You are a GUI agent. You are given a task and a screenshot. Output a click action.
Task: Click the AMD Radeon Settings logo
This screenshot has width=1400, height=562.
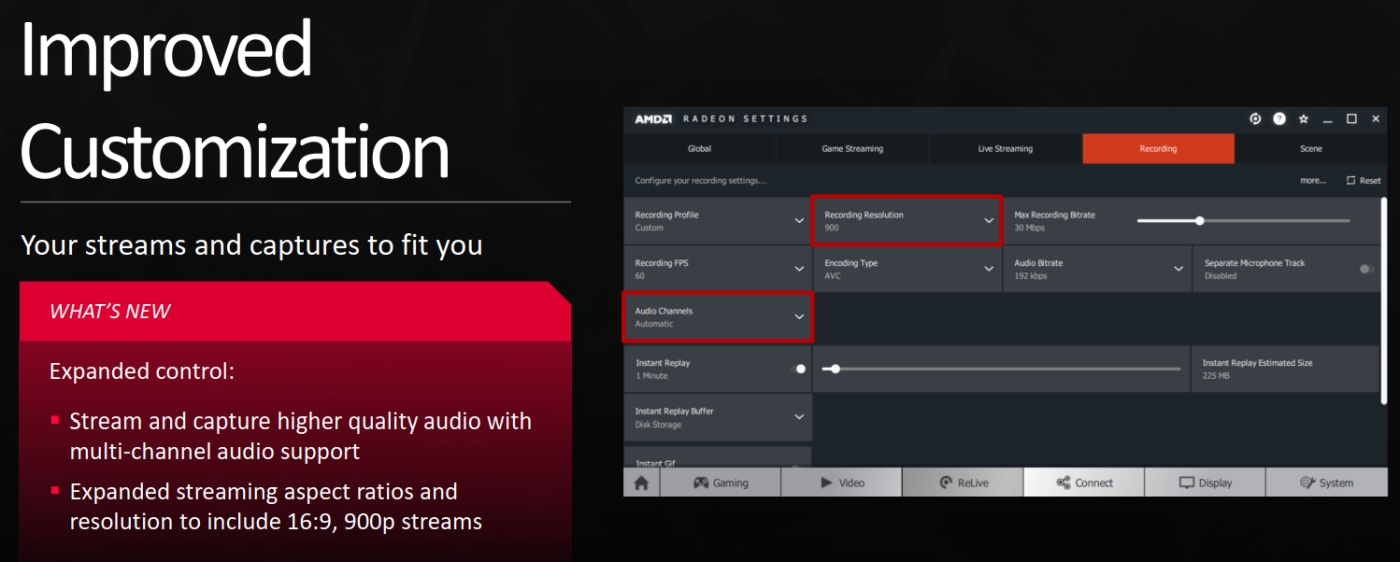coord(721,119)
